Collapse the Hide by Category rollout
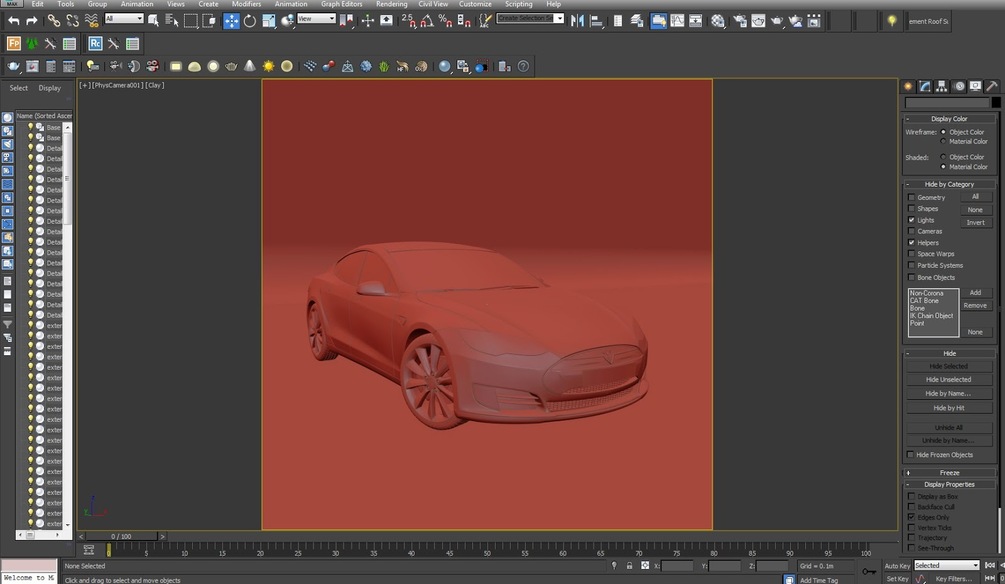The width and height of the screenshot is (1005, 584). tap(948, 184)
